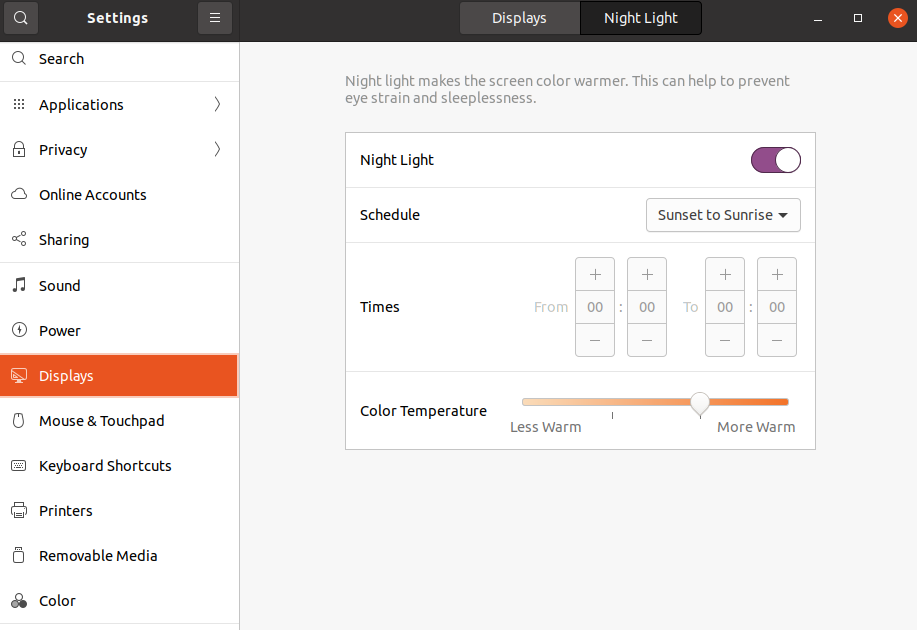Screen dimensions: 917x630
Task: Increase the From hours with the plus stepper
Action: [594, 273]
